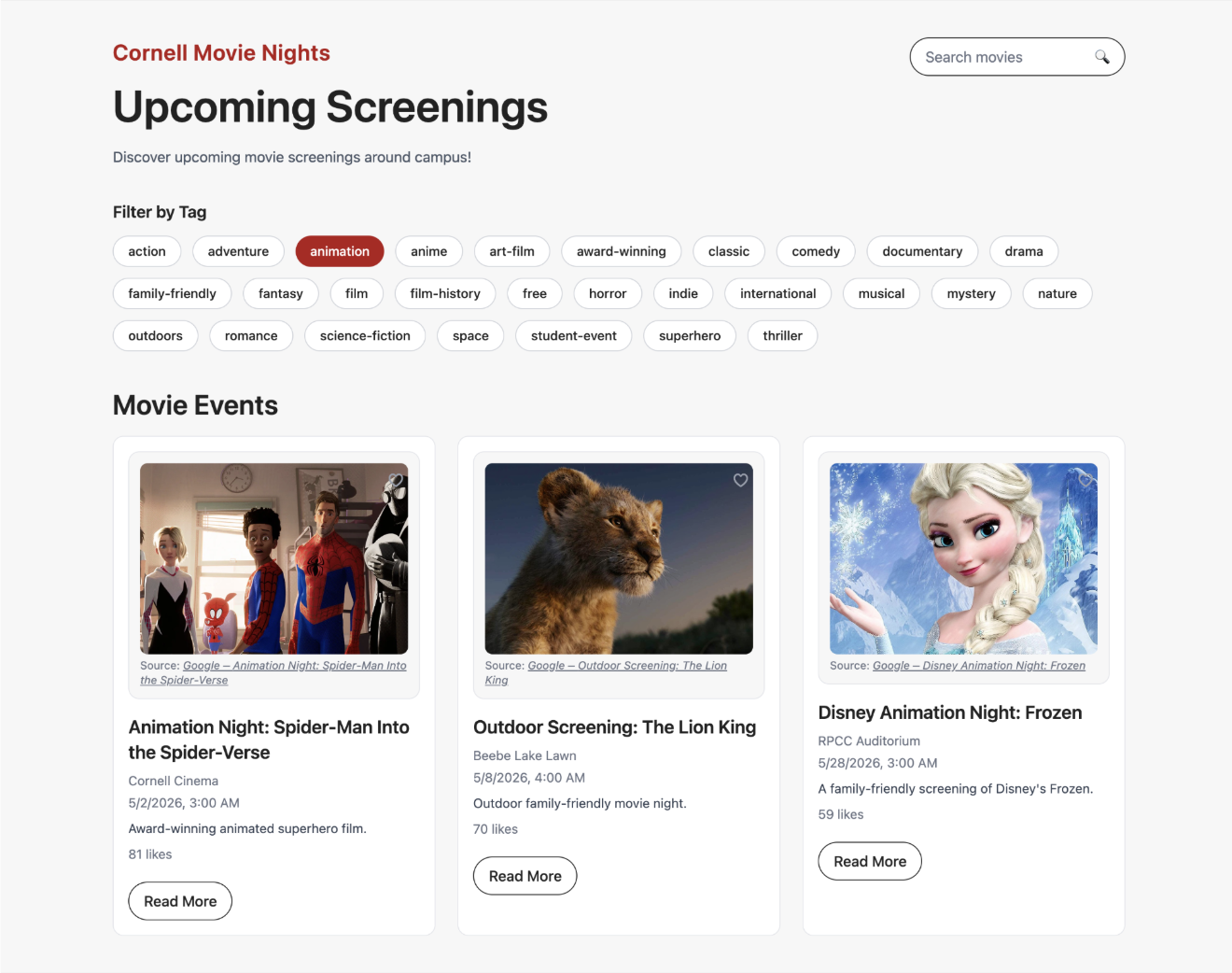The width and height of the screenshot is (1232, 973).
Task: Choose the classic tag
Action: pyautogui.click(x=729, y=251)
